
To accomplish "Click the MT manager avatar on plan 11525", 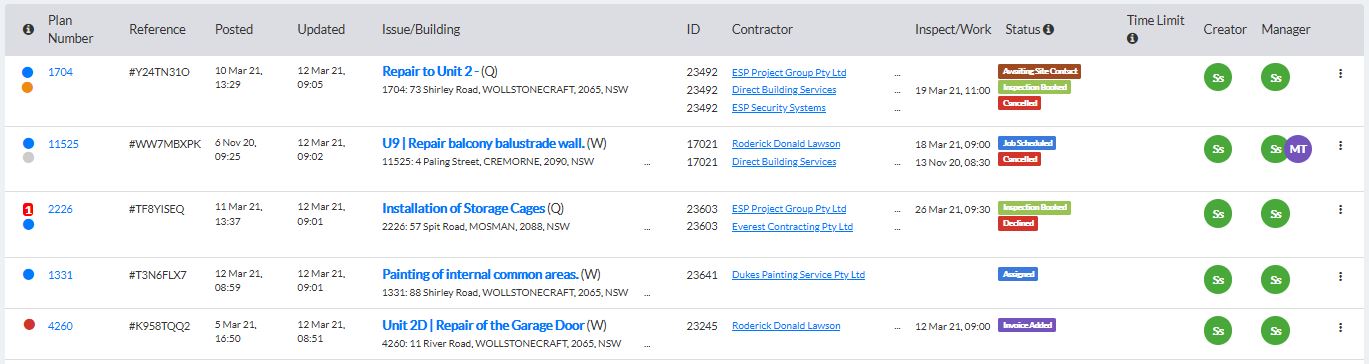I will click(x=1298, y=149).
